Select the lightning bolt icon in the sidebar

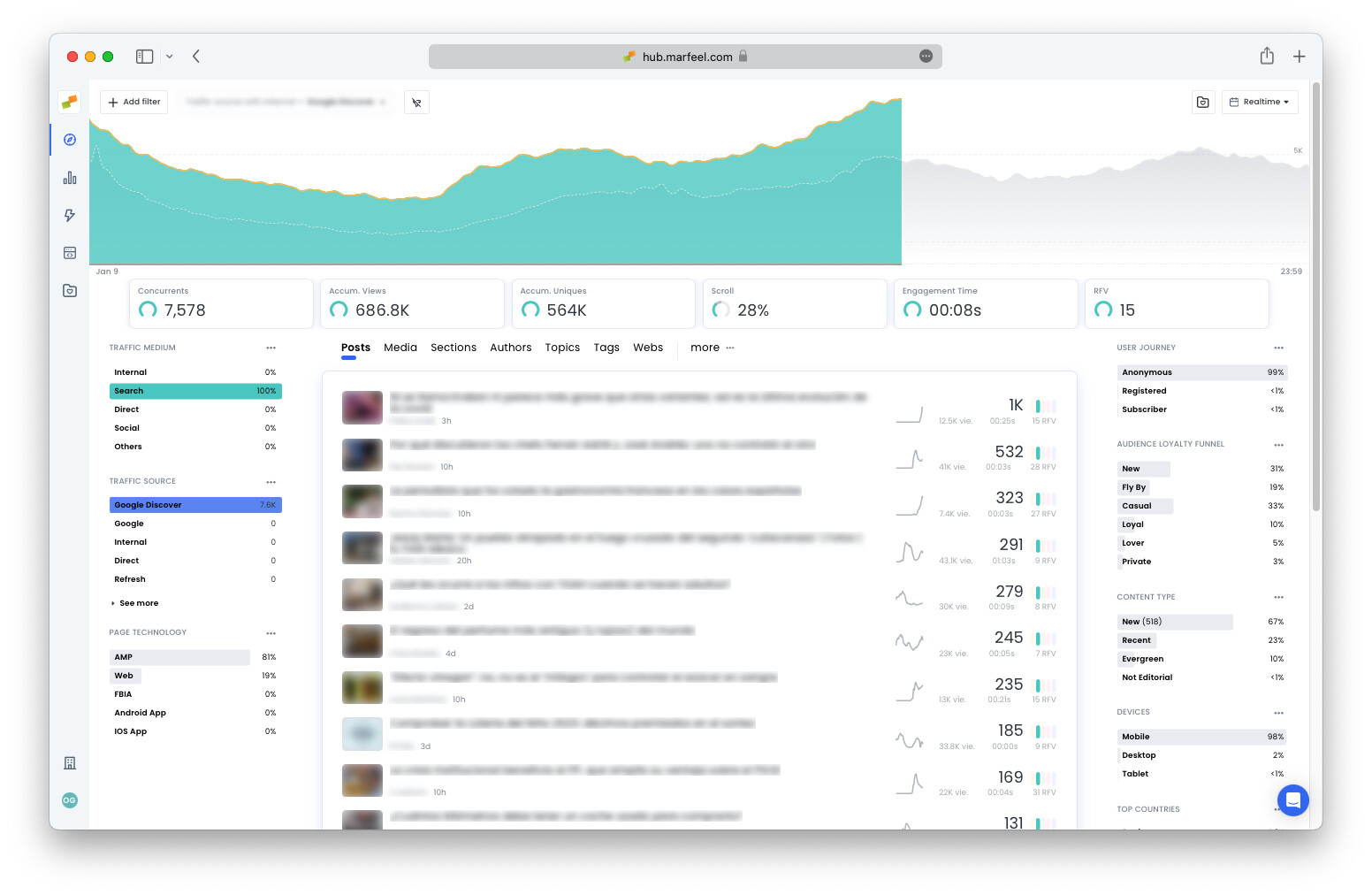[69, 215]
